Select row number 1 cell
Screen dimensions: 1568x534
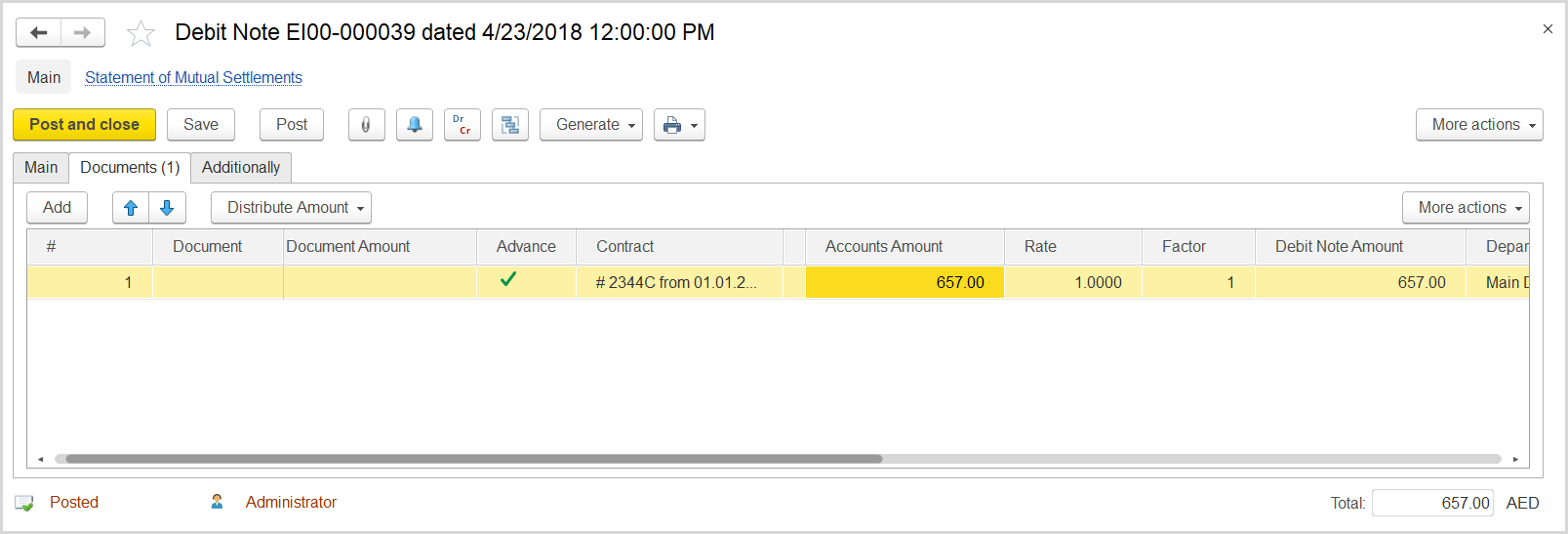tap(90, 282)
